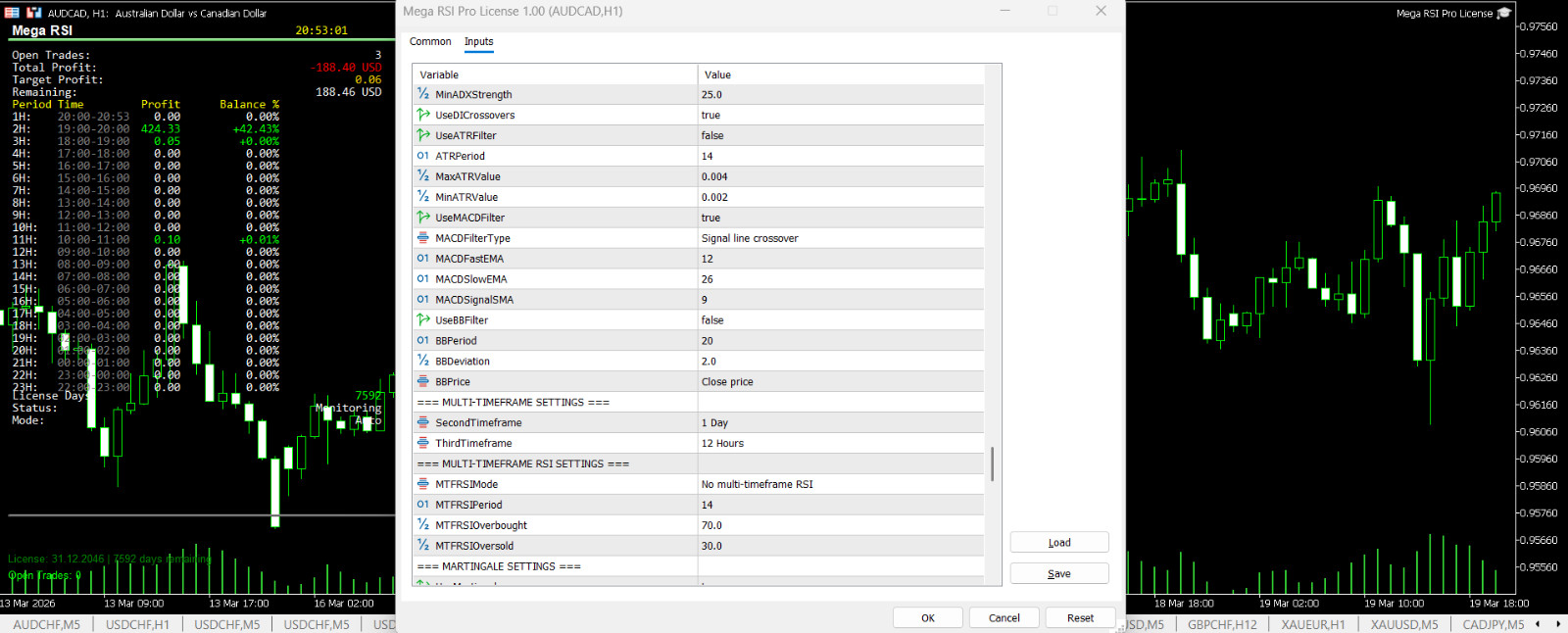This screenshot has width=1568, height=633.
Task: Click the Reset button
Action: 1080,618
